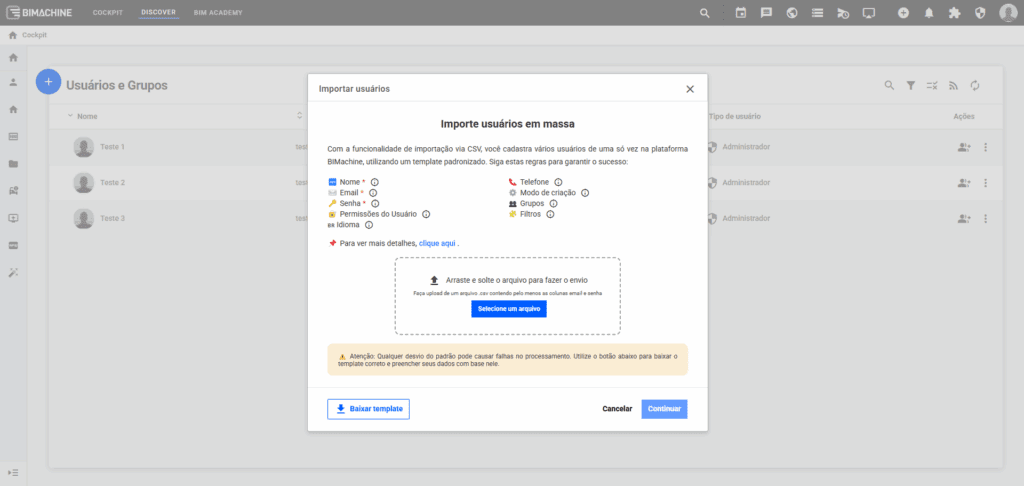Show info for Permissões do Usuário

(x=426, y=214)
